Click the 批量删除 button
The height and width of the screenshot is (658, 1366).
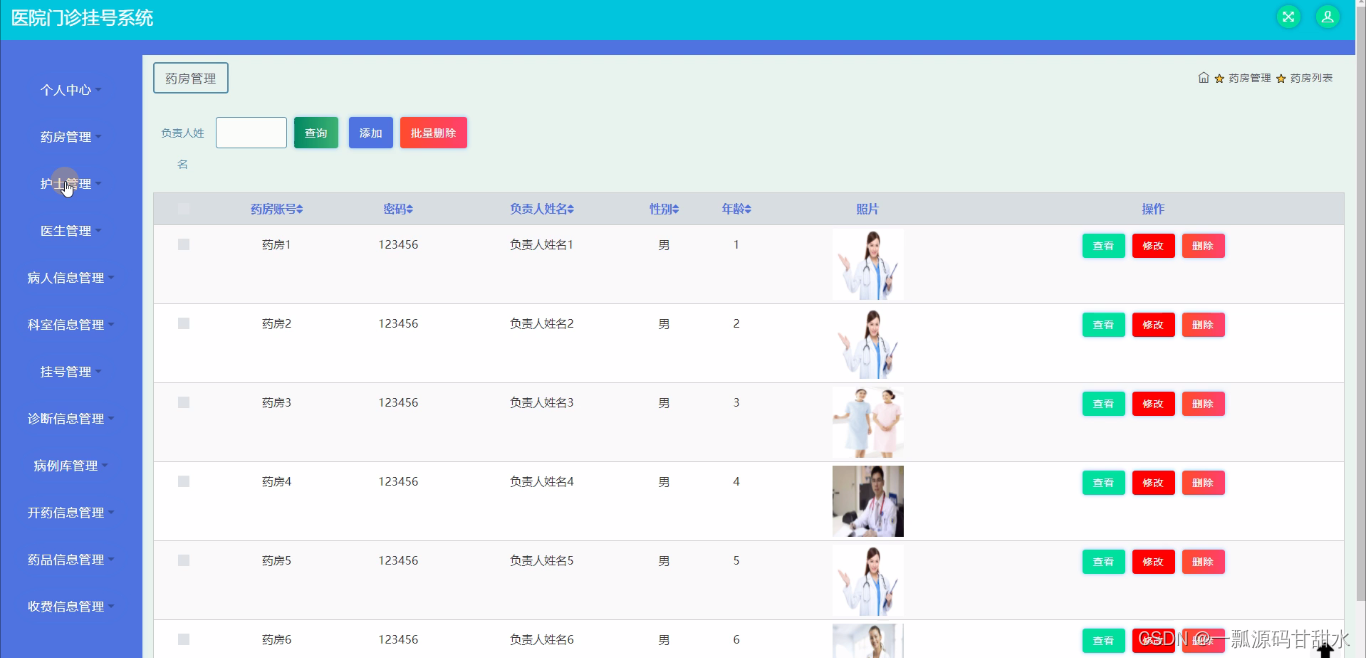tap(433, 133)
